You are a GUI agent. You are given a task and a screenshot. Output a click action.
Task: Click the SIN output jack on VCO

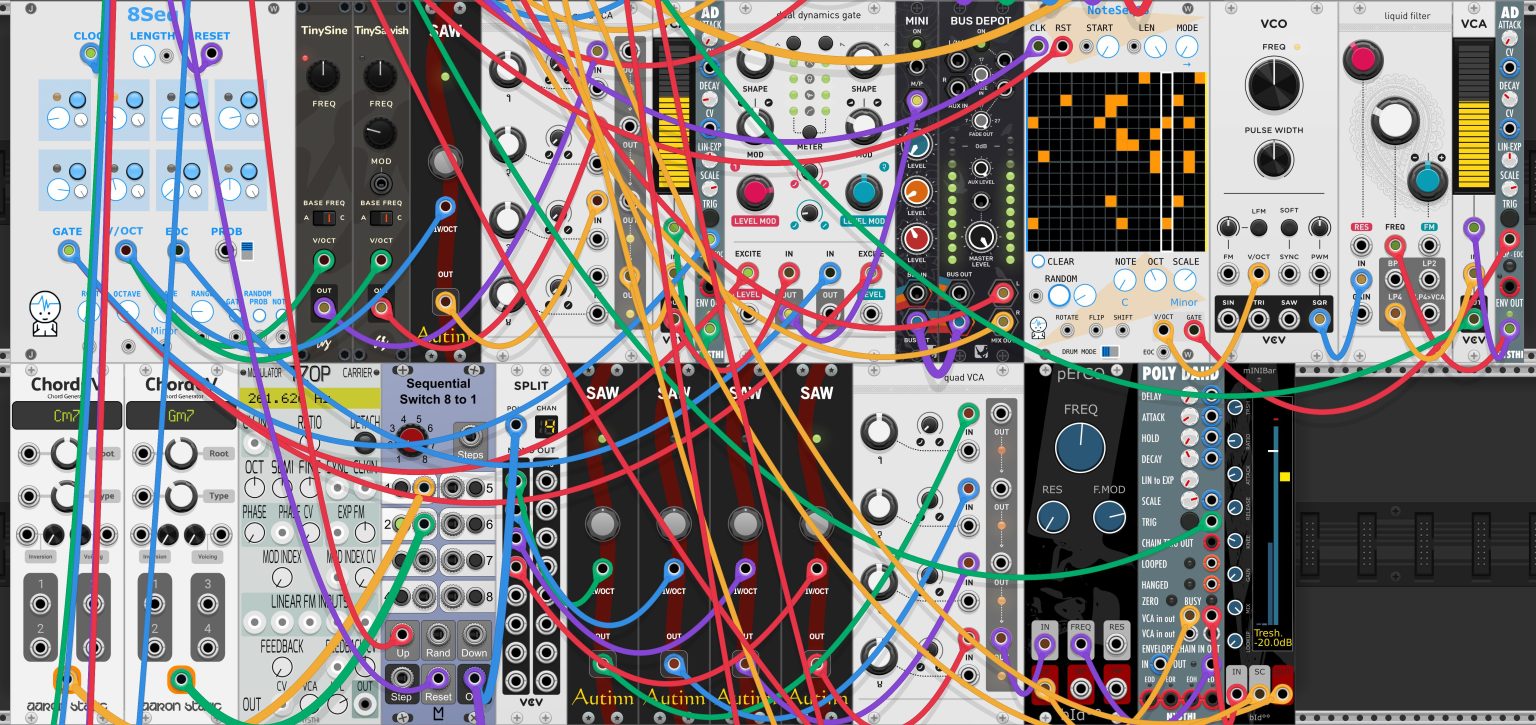tap(1226, 320)
